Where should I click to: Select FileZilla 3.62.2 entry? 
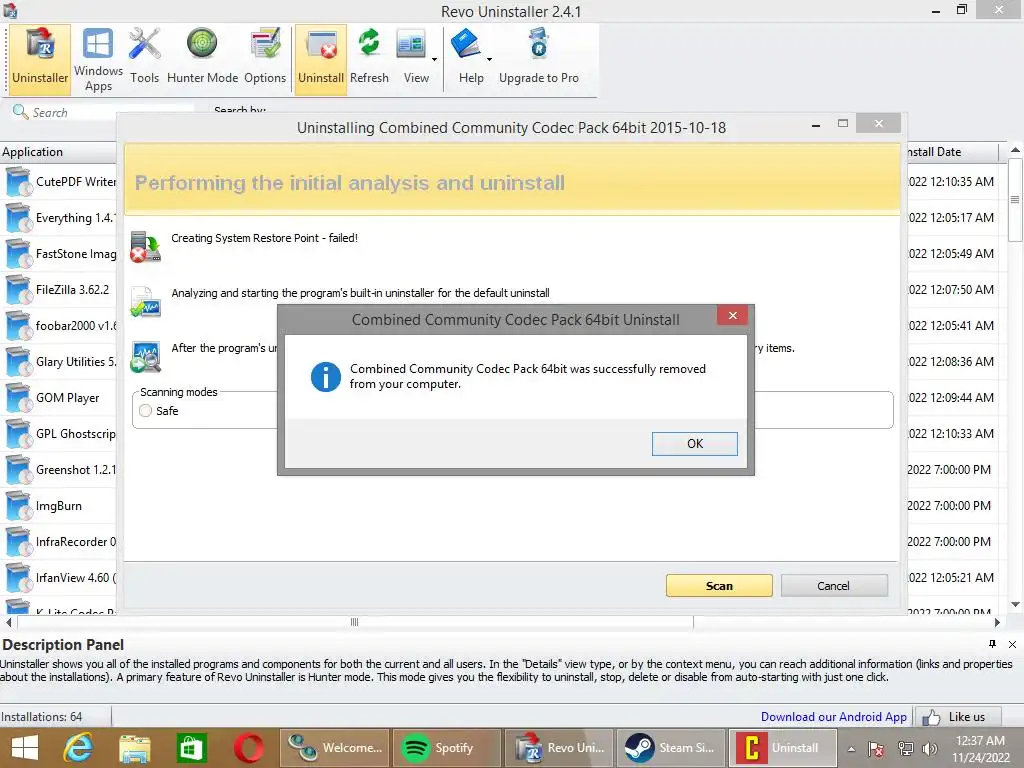[x=60, y=289]
